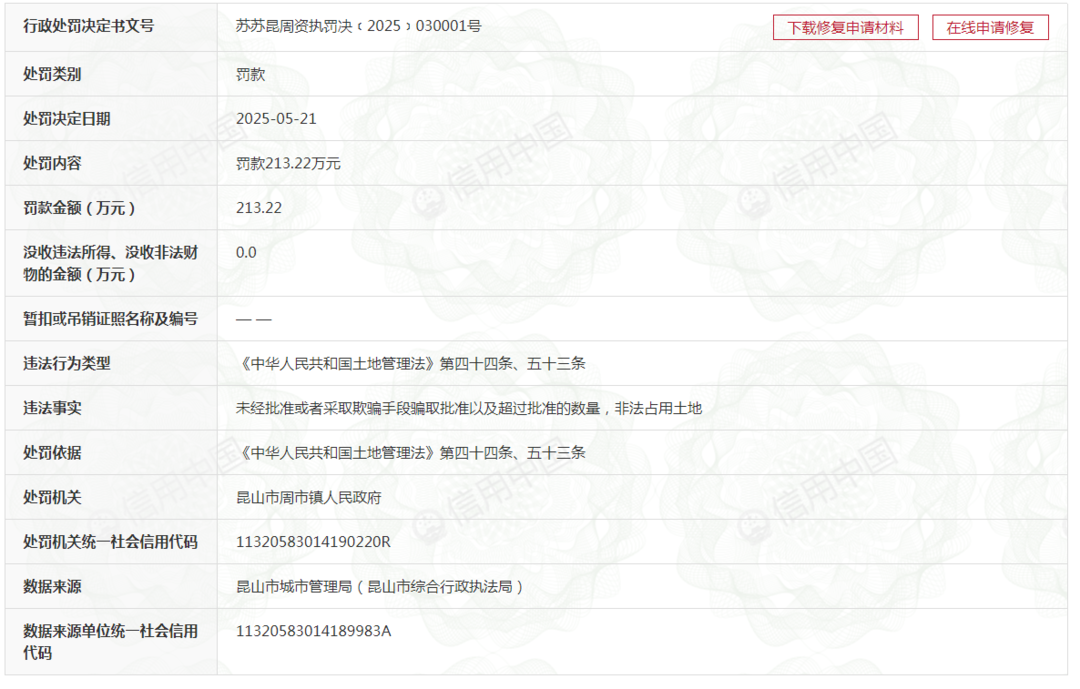Click the 罚款213.22万元 penalty content text
Screen dimensions: 1080x689
[x=288, y=163]
